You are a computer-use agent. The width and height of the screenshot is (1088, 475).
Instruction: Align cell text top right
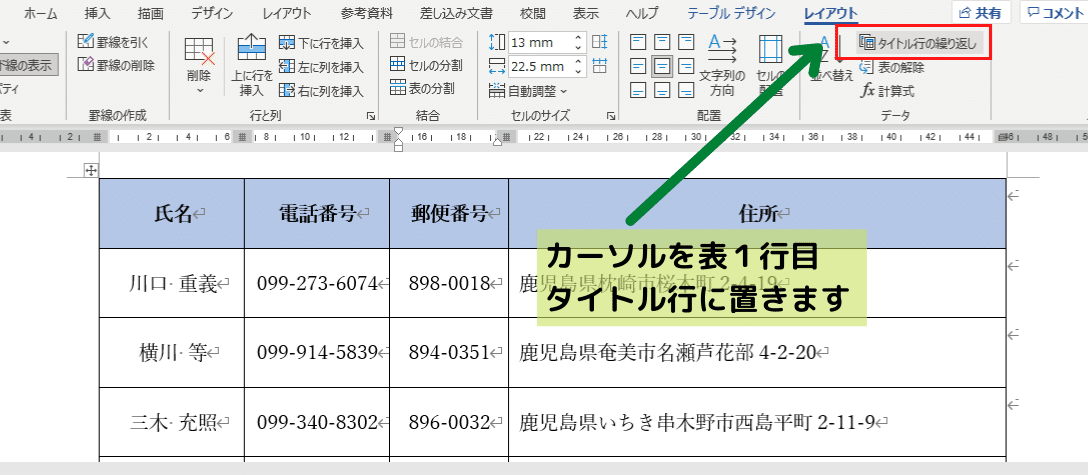click(686, 43)
